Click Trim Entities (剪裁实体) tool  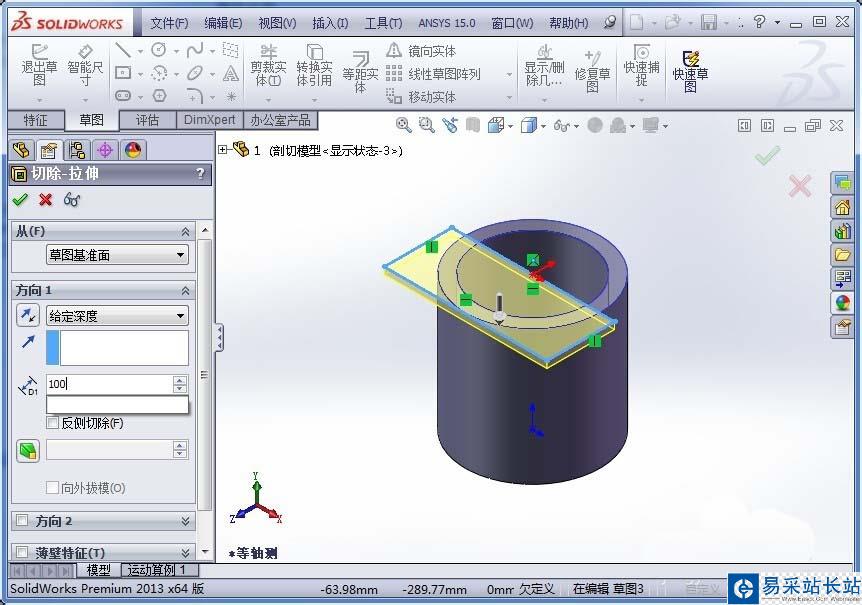pos(268,66)
